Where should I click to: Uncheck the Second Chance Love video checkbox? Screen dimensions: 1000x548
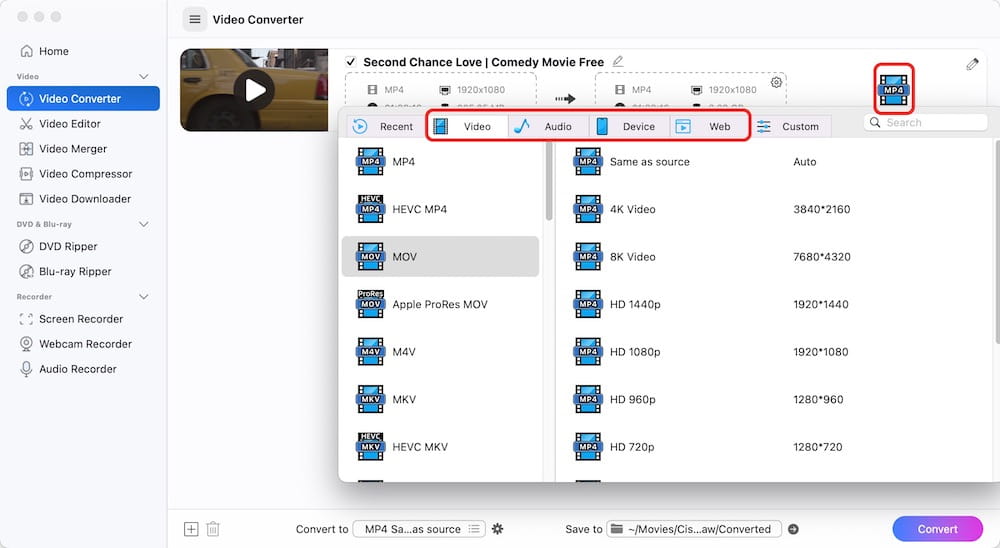point(350,62)
